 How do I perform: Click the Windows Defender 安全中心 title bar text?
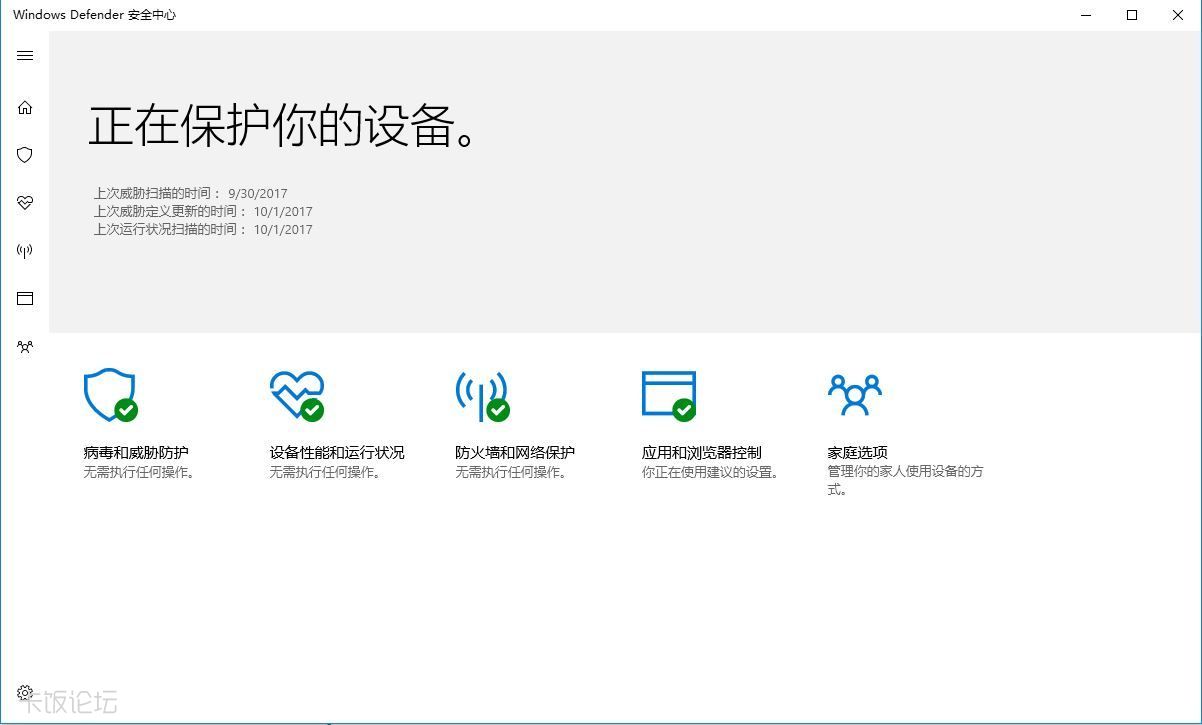pos(95,15)
